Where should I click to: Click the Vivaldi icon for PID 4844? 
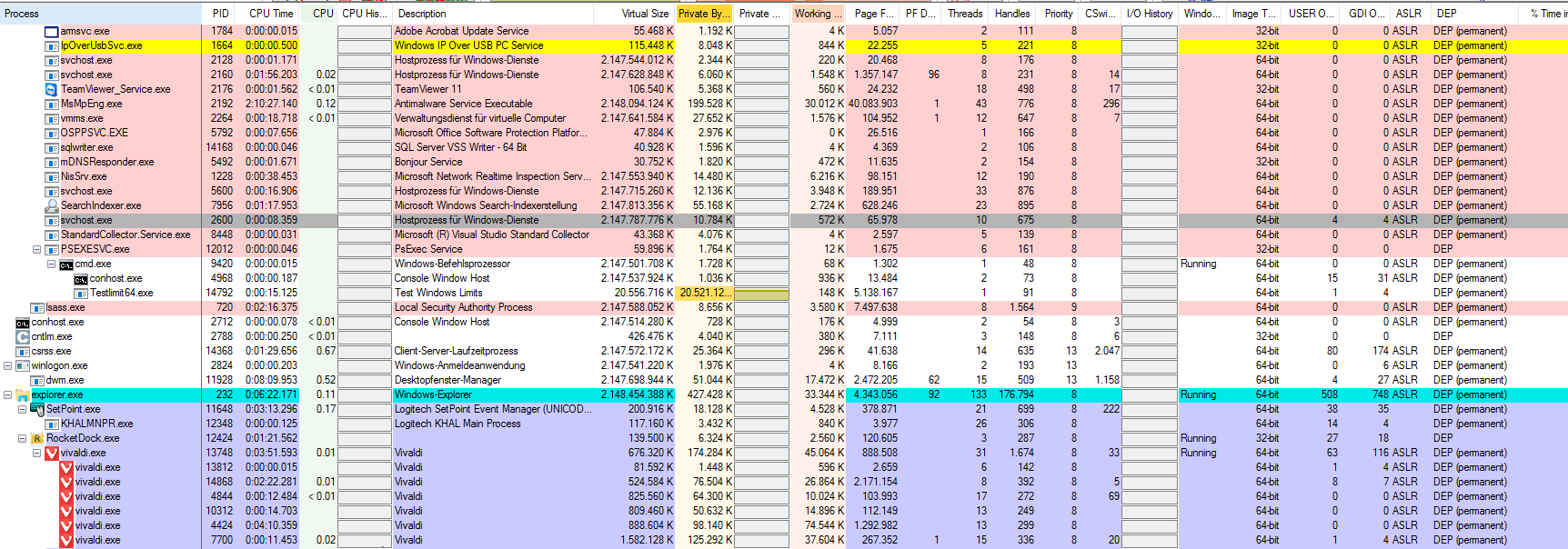coord(66,496)
